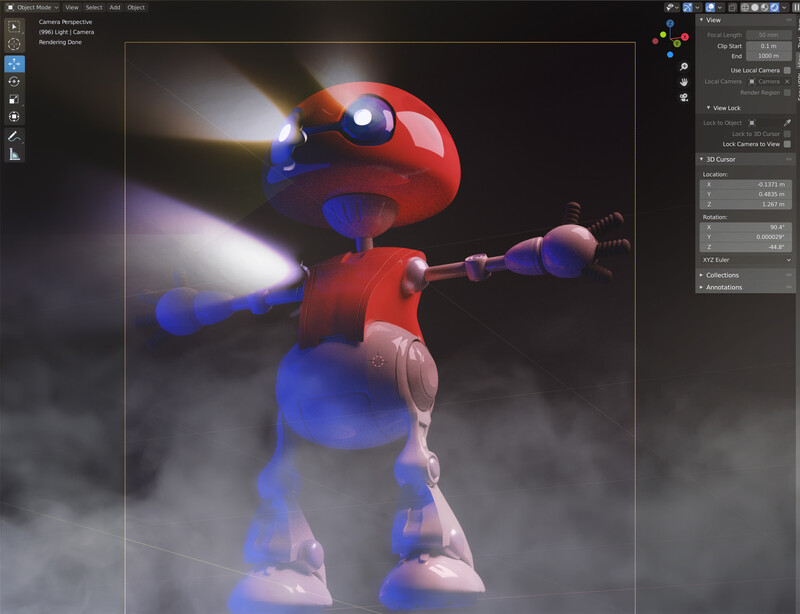Click the blue Z axis on navigation gizmo
The width and height of the screenshot is (800, 614).
point(670,23)
